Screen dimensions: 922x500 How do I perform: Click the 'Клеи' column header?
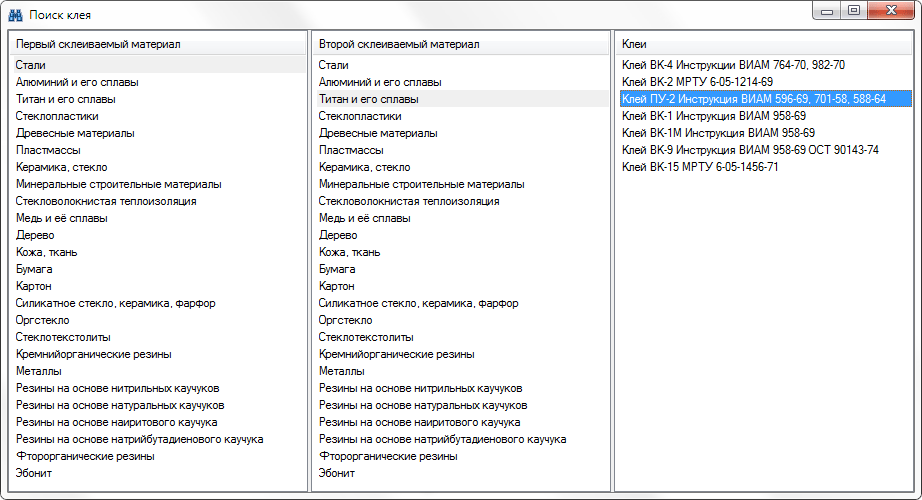634,44
